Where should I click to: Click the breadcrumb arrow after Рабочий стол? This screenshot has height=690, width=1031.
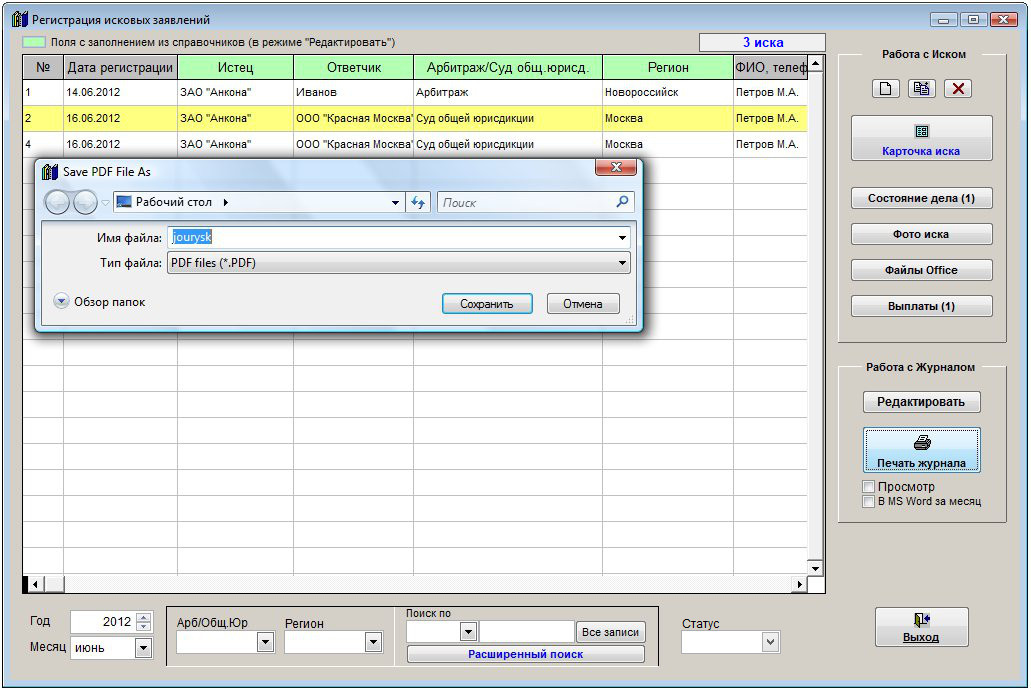tap(226, 203)
